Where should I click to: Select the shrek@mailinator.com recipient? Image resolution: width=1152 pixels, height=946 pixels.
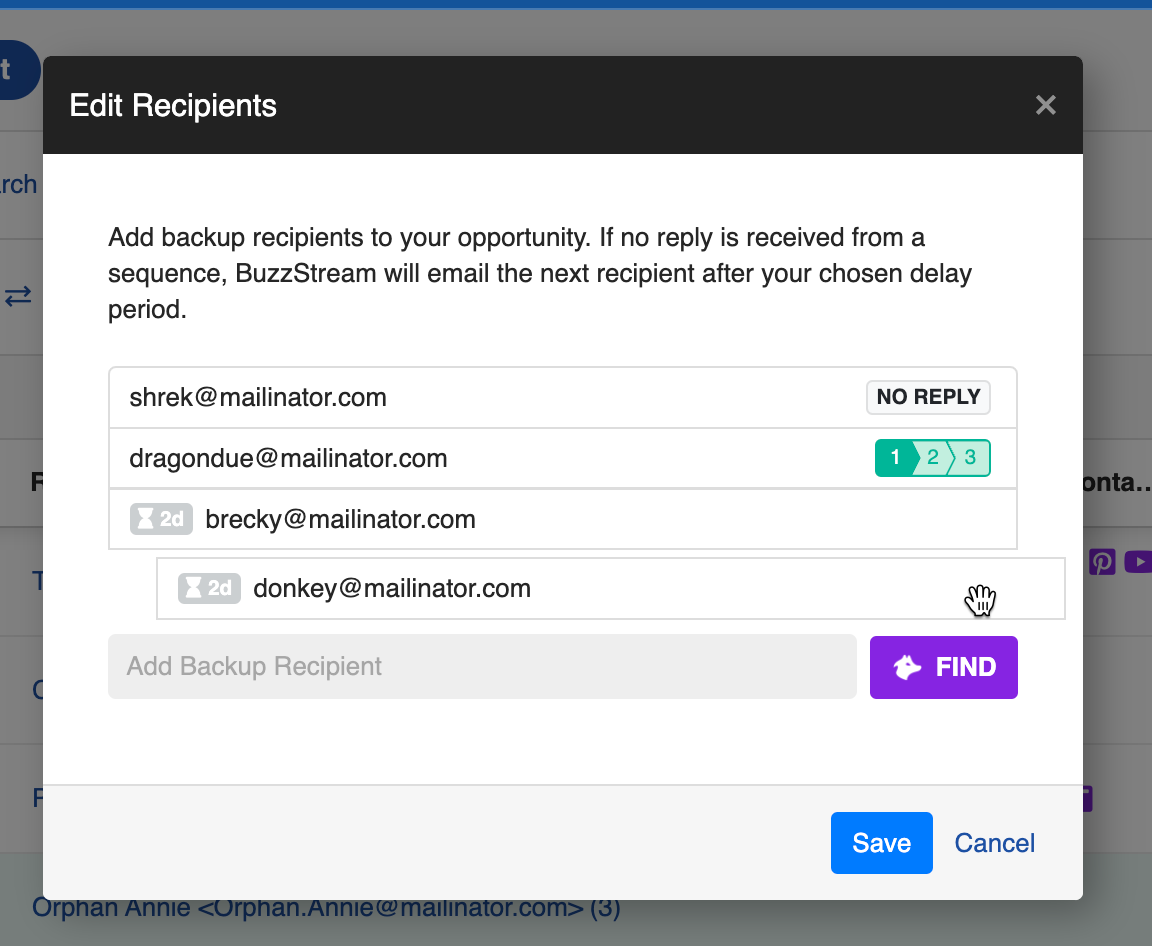(x=258, y=397)
